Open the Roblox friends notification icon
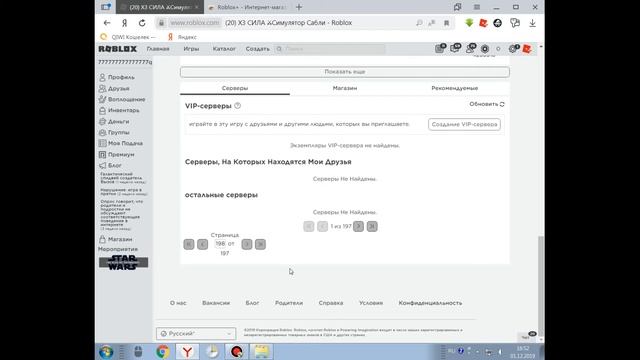640x360 pixels. pyautogui.click(x=470, y=49)
